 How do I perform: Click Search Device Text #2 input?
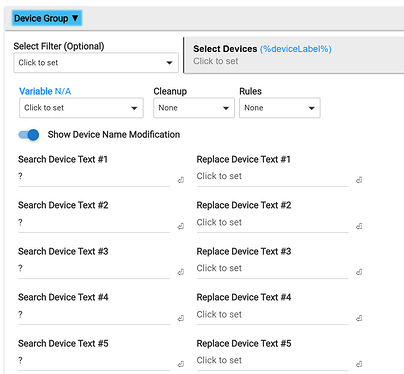(94, 223)
